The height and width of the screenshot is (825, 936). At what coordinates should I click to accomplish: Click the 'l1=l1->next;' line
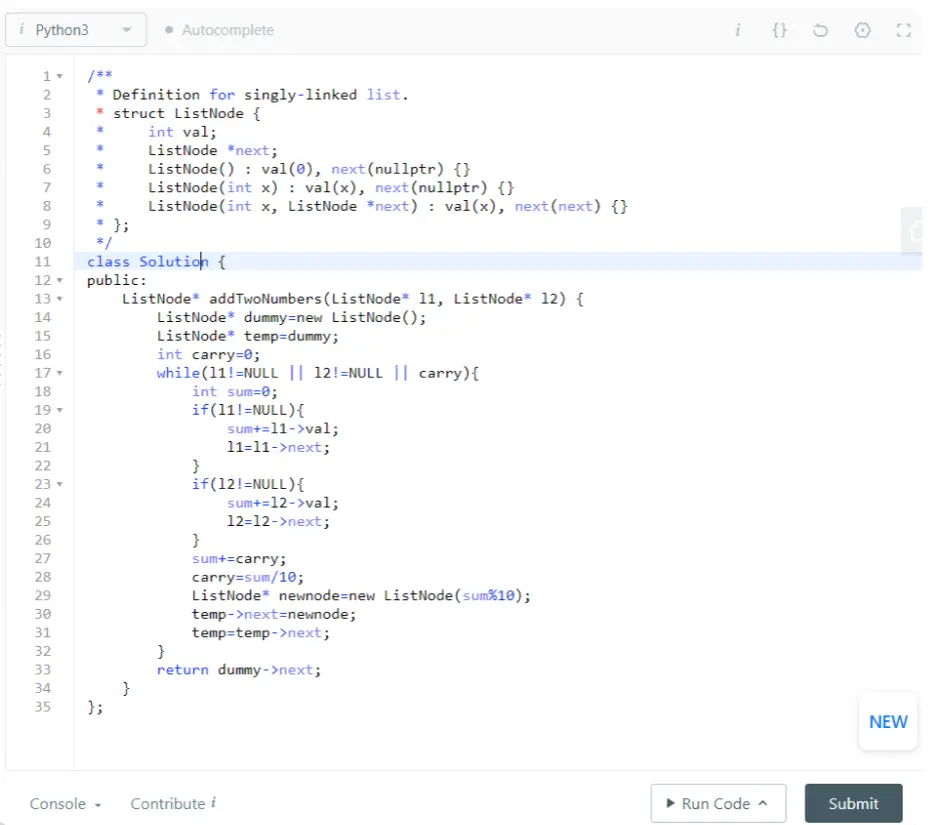[x=278, y=447]
